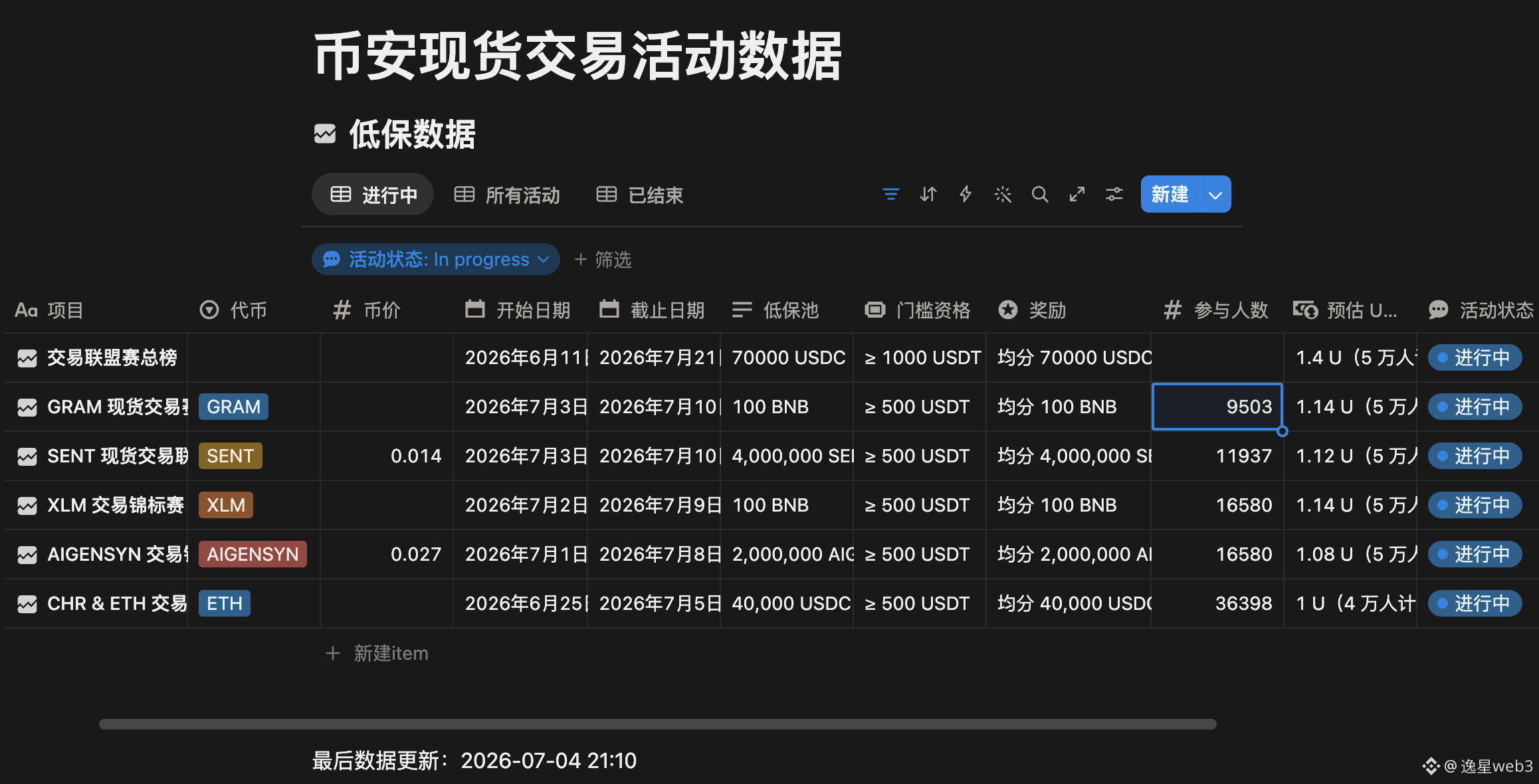Click page icon of AIGENSYN row

click(27, 555)
